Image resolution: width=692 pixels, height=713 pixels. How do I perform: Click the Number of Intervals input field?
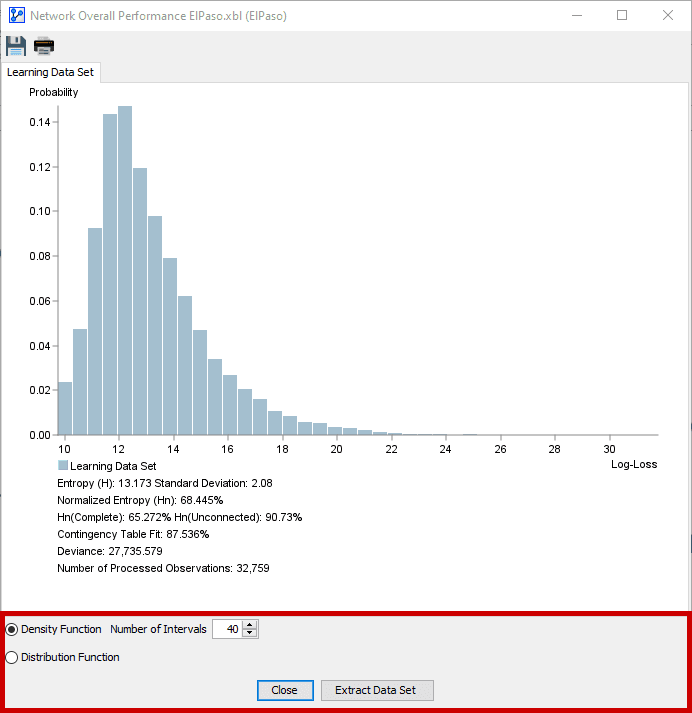(x=228, y=629)
